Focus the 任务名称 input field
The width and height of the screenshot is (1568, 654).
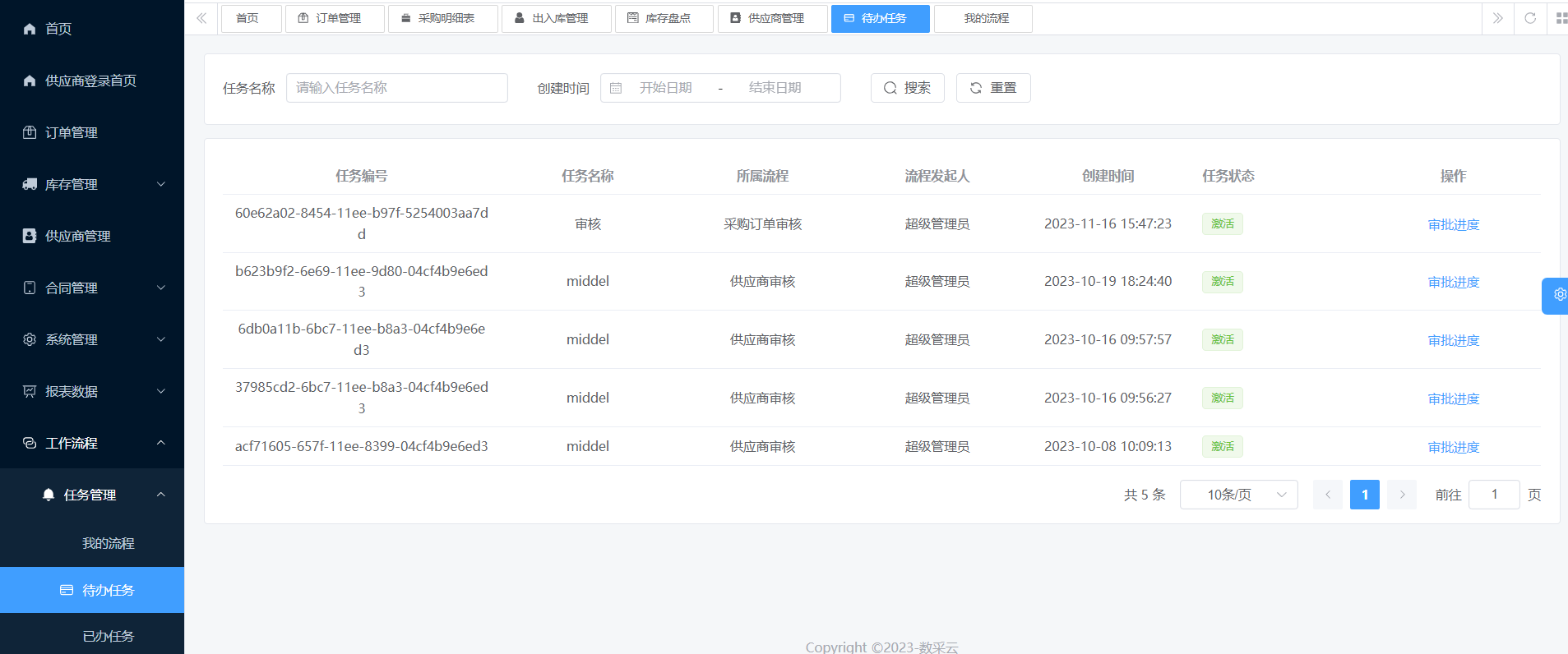(x=397, y=88)
